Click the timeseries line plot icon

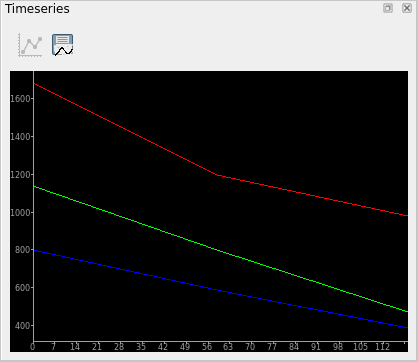point(30,44)
